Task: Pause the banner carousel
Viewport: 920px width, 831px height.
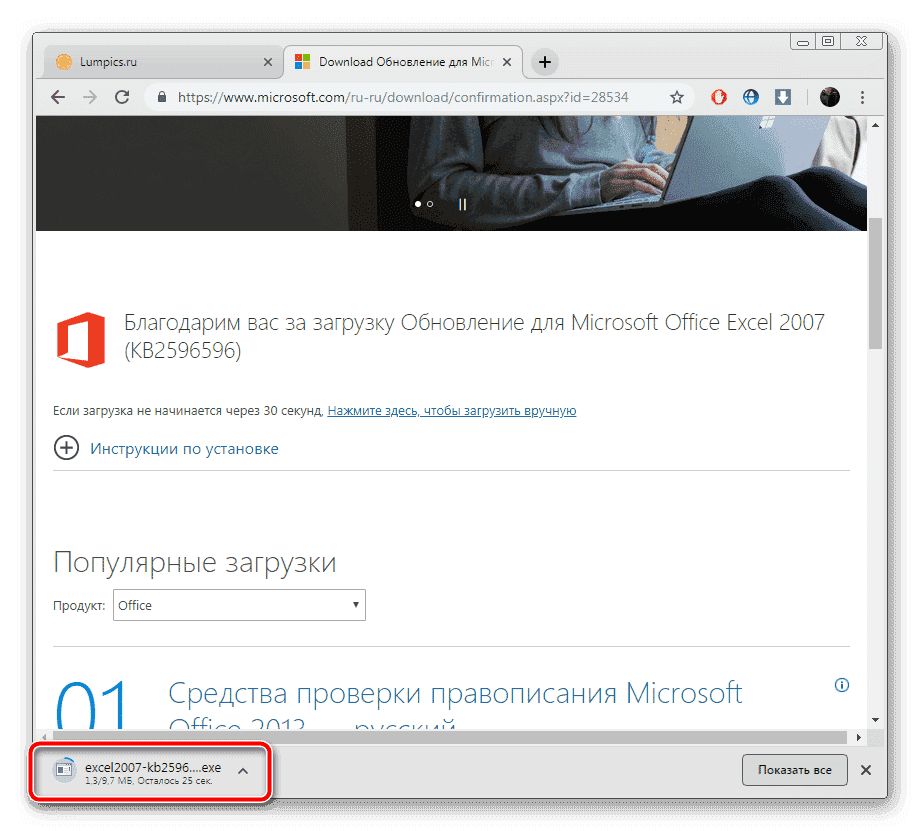Action: click(462, 204)
